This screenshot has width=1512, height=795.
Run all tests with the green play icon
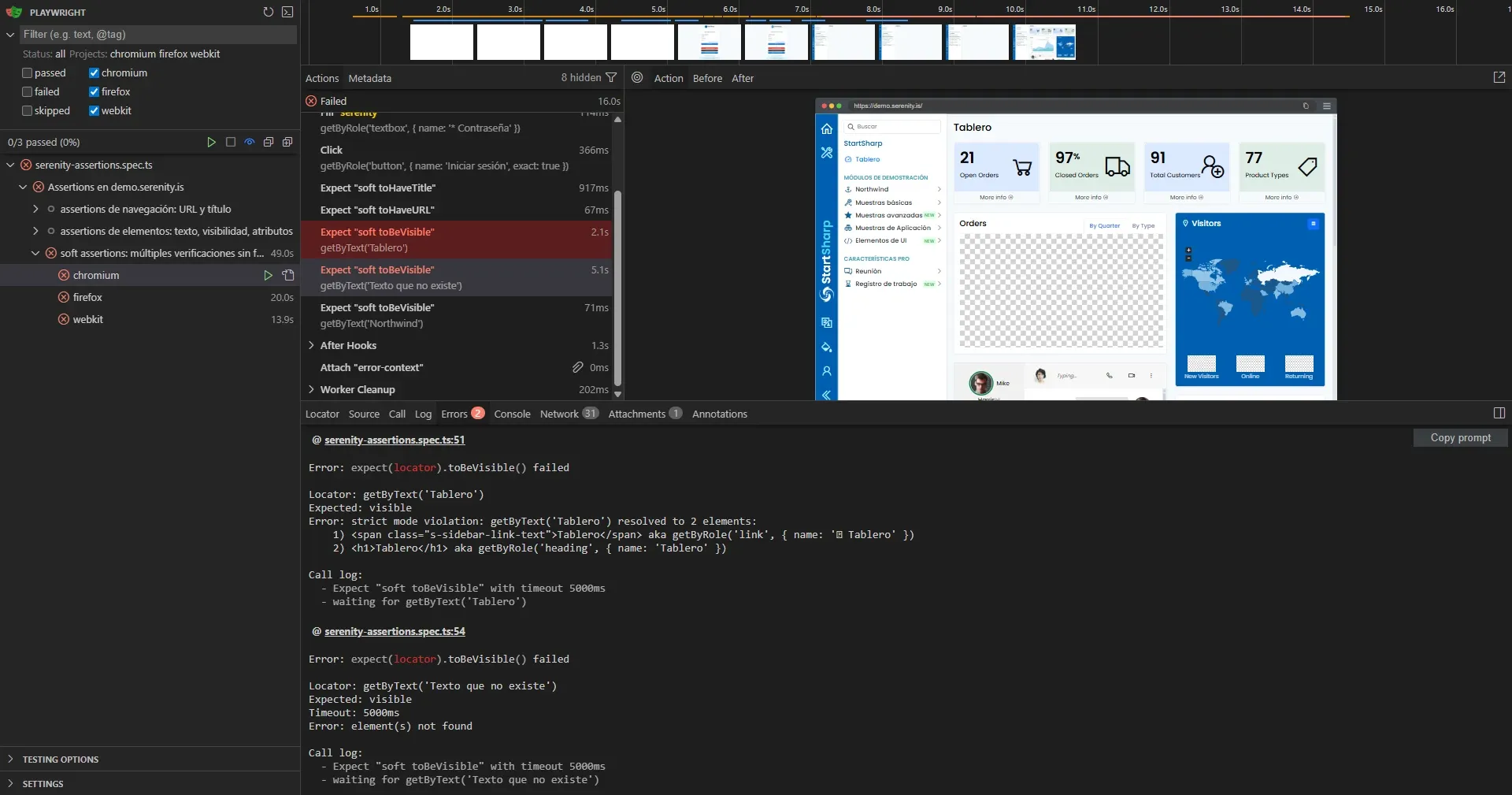[211, 142]
